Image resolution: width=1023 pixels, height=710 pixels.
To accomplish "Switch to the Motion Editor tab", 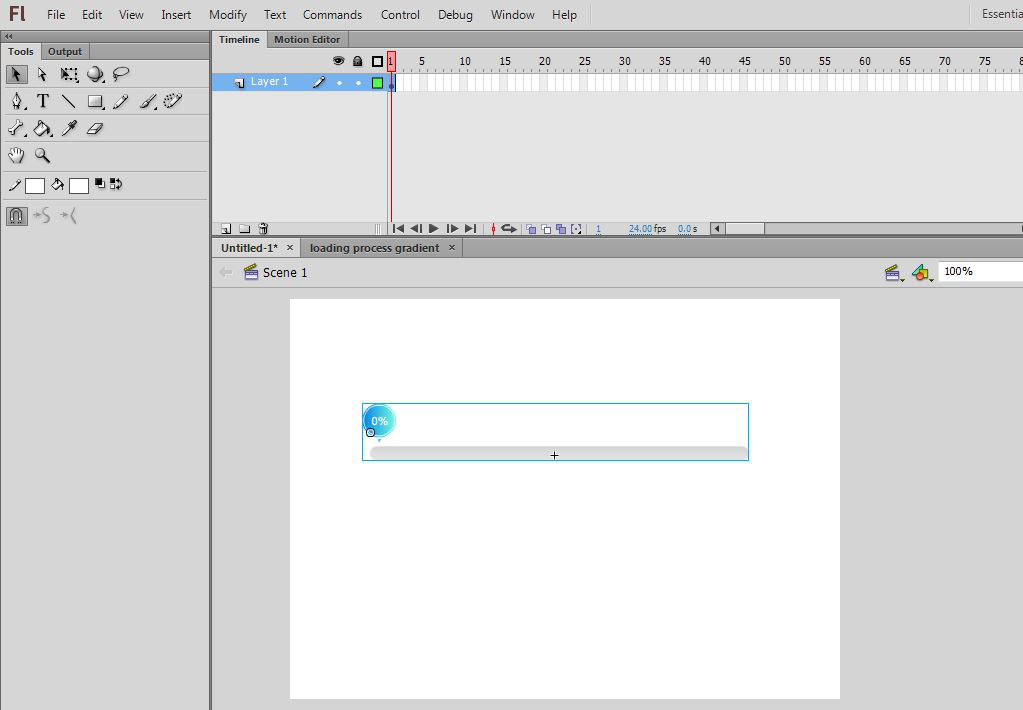I will pos(307,39).
